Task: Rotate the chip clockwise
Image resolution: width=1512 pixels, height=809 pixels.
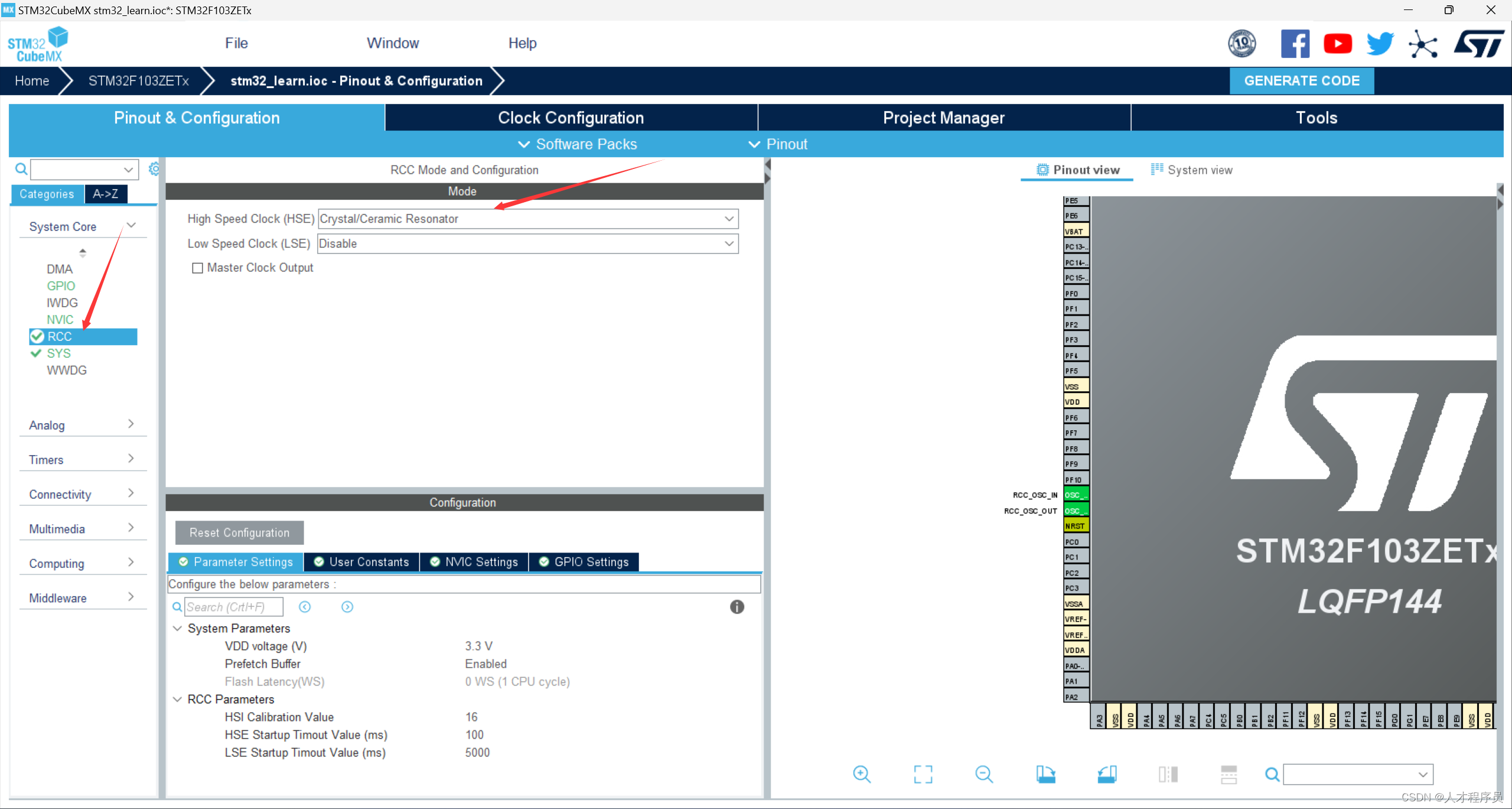Action: click(x=1045, y=774)
